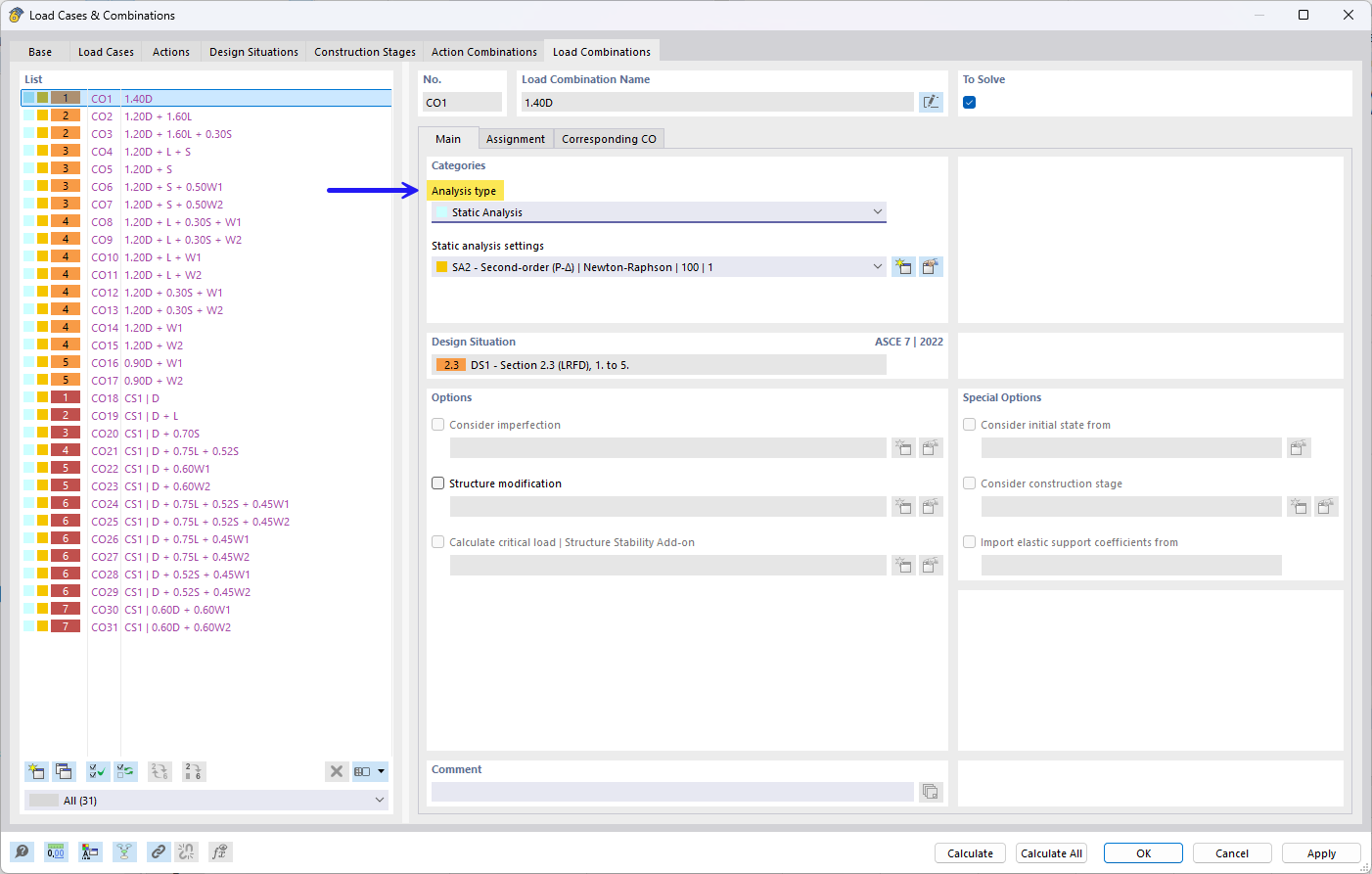Screen dimensions: 1372x874
Task: Switch to the Base tab
Action: 40,52
